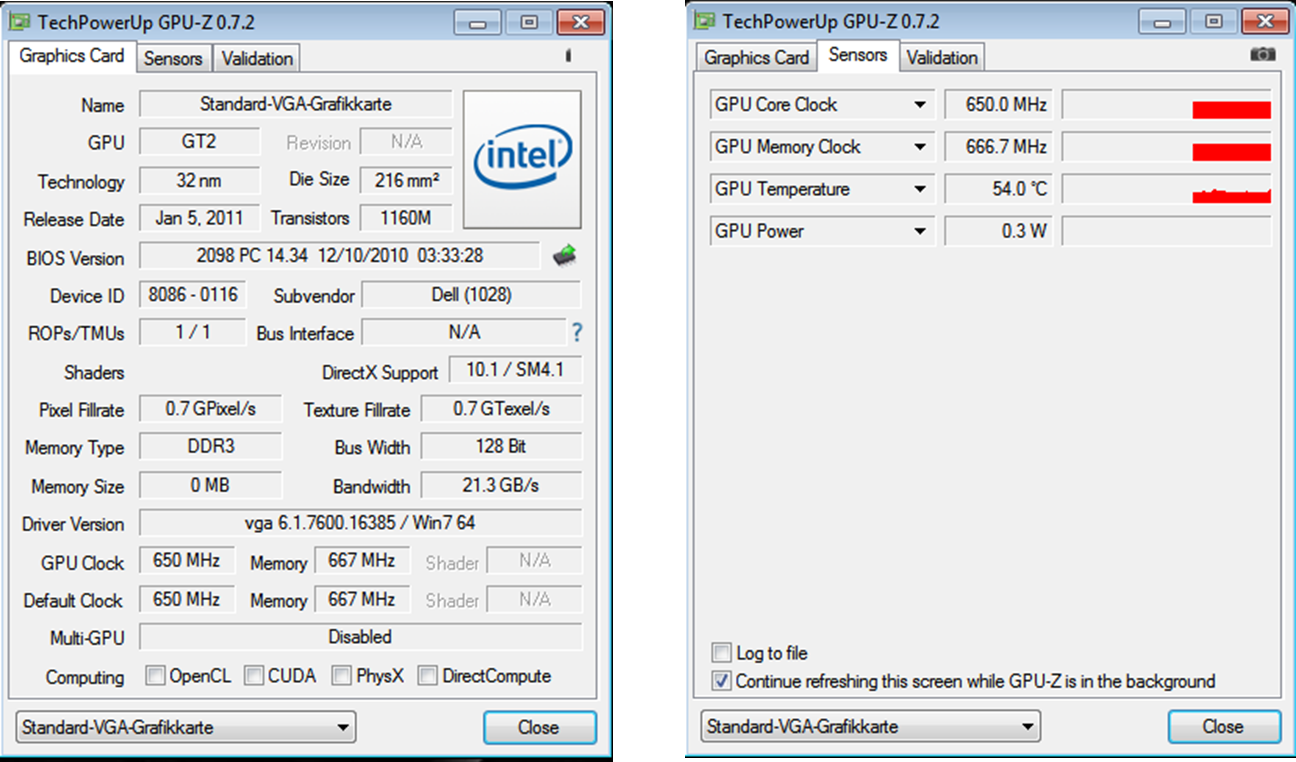Uncheck Continue refreshing in background checkbox

[x=721, y=681]
